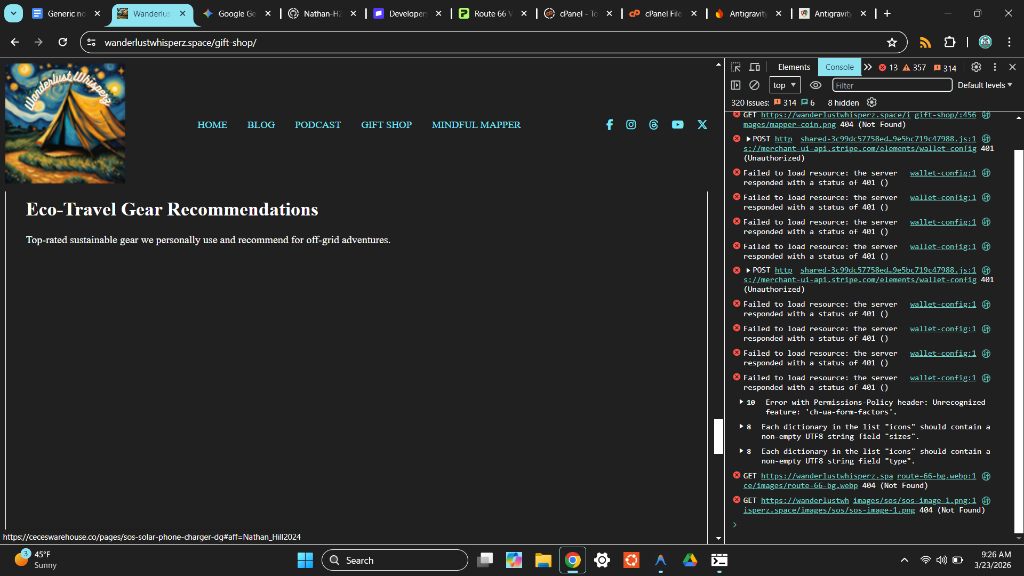Select the PODCAST navigation menu item
The width and height of the screenshot is (1024, 576).
318,125
